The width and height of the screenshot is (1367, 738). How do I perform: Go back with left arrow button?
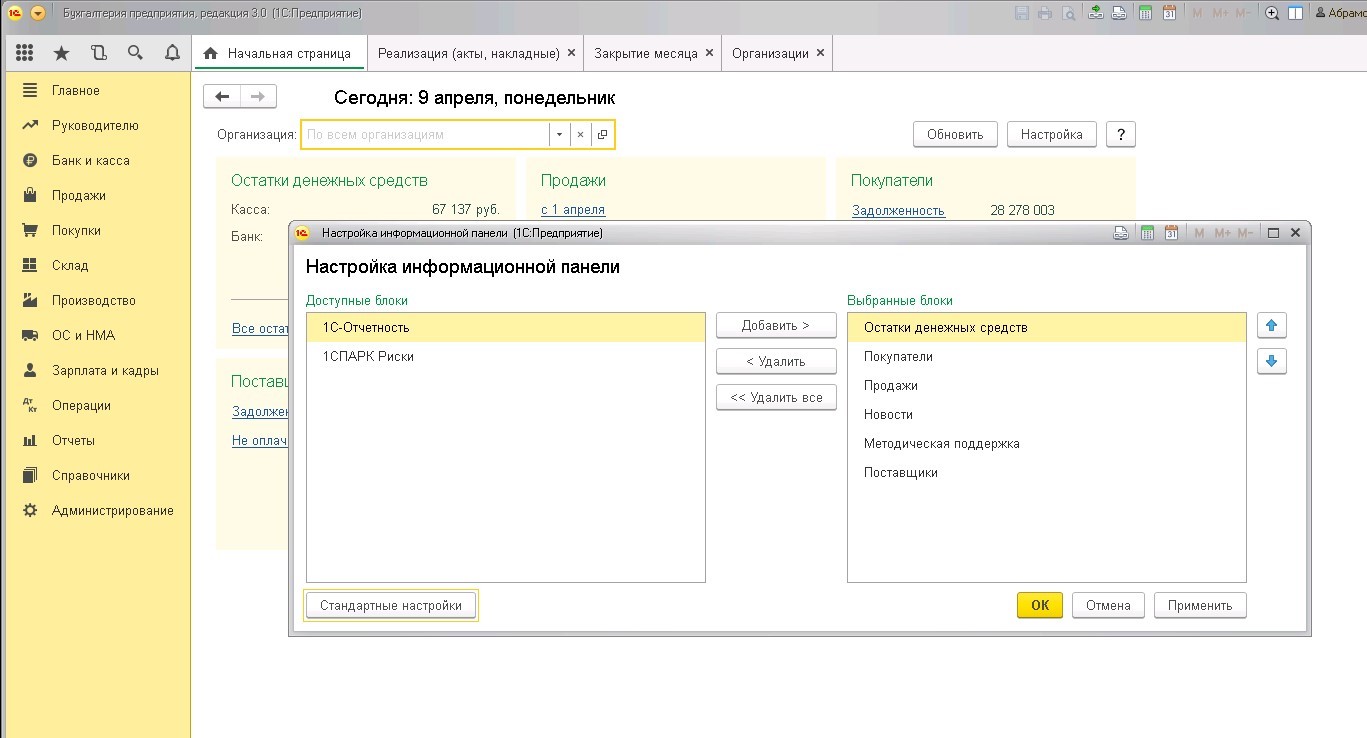coord(222,96)
